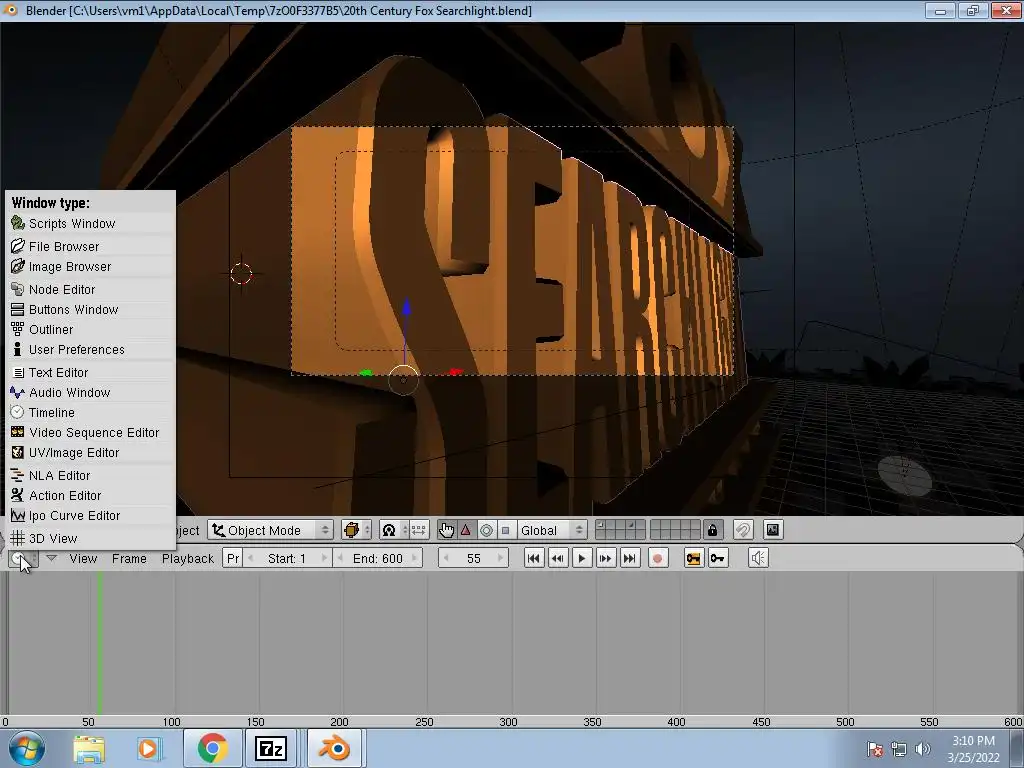Viewport: 1024px width, 768px height.
Task: Toggle the Pr preview range button
Action: point(232,558)
